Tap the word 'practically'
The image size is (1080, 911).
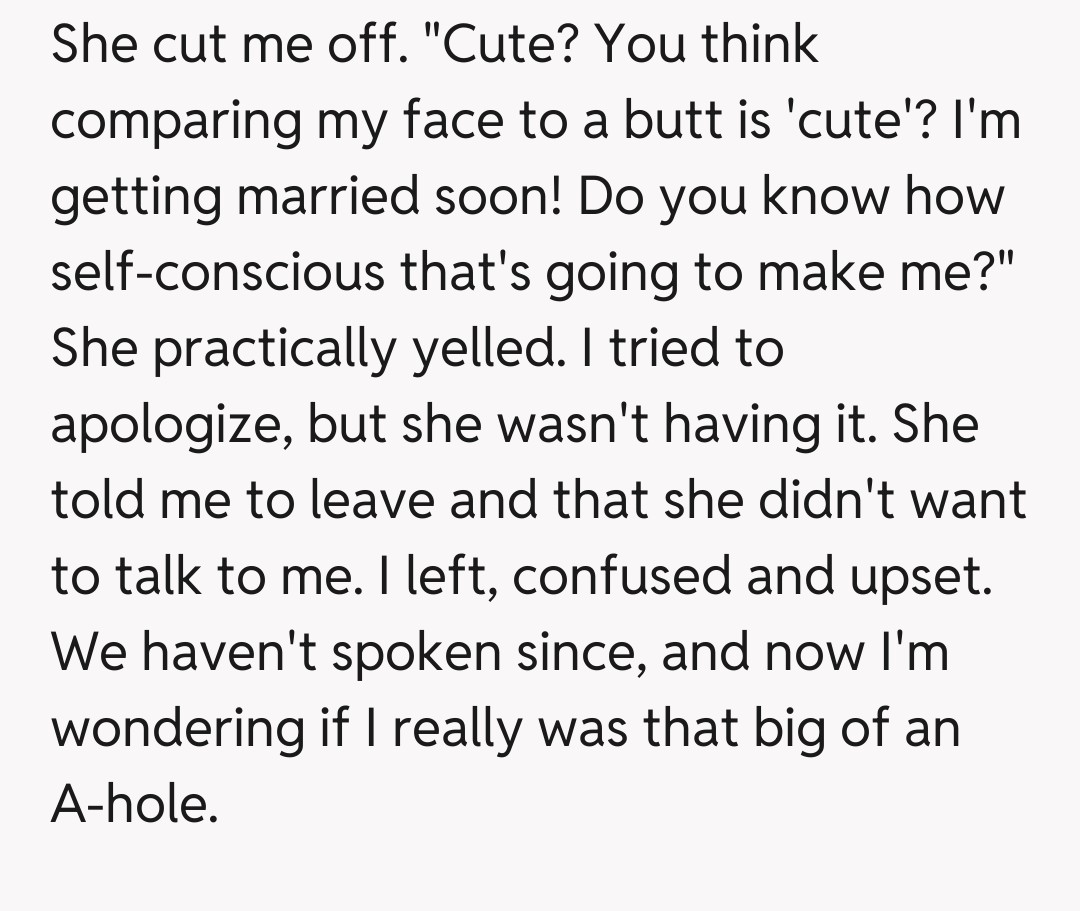(270, 350)
